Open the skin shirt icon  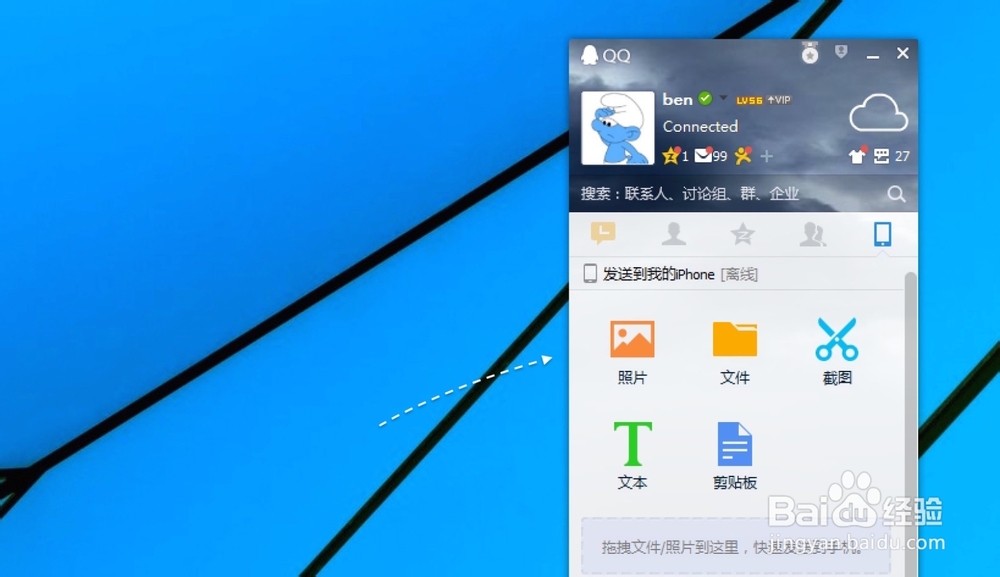point(857,156)
